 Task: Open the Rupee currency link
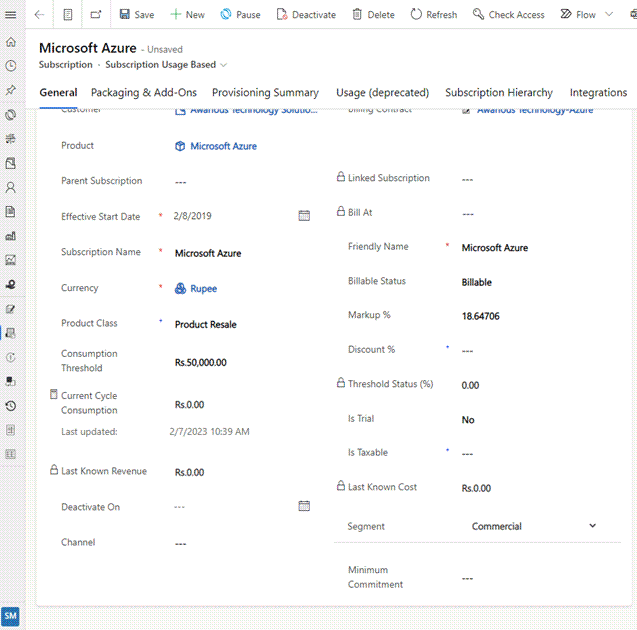(x=204, y=289)
